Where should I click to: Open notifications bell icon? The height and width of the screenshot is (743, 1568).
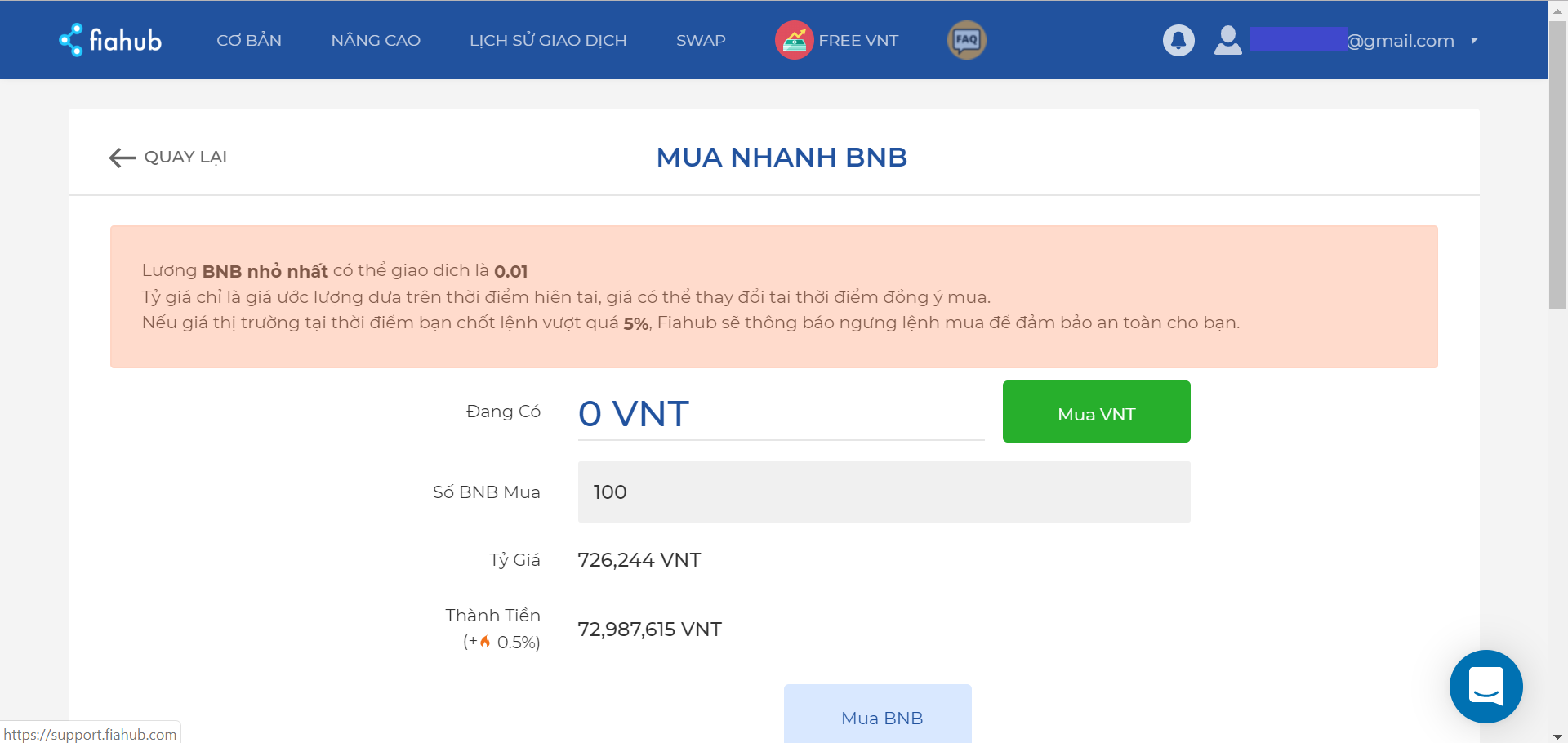tap(1178, 40)
